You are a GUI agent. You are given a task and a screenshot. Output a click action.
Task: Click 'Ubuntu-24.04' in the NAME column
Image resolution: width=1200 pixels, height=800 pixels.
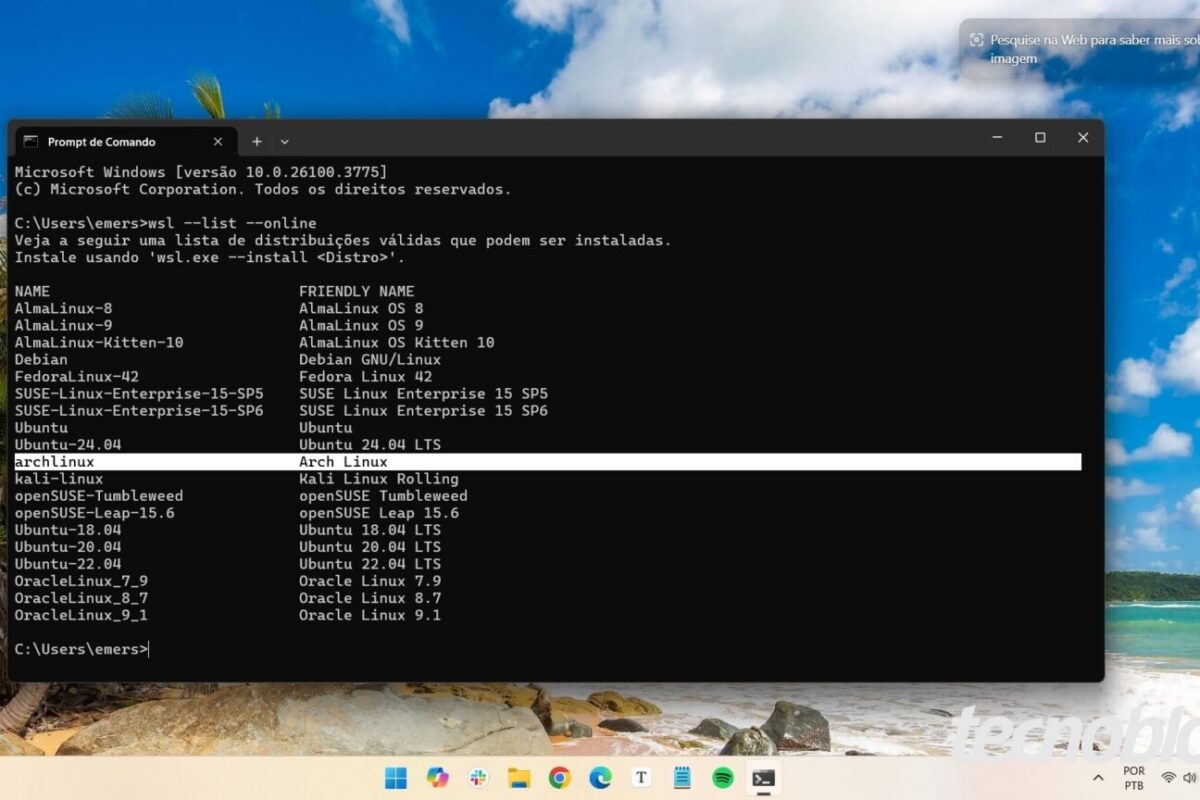click(x=68, y=445)
